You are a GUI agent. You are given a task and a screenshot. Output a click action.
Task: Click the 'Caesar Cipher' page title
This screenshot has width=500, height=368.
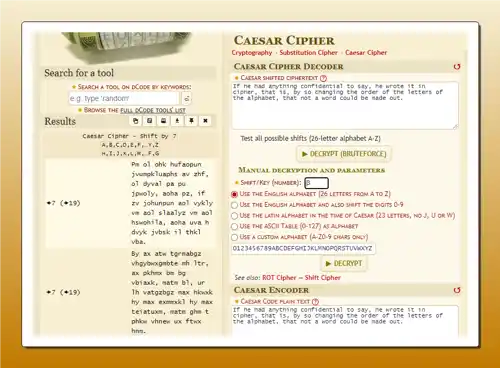point(284,40)
